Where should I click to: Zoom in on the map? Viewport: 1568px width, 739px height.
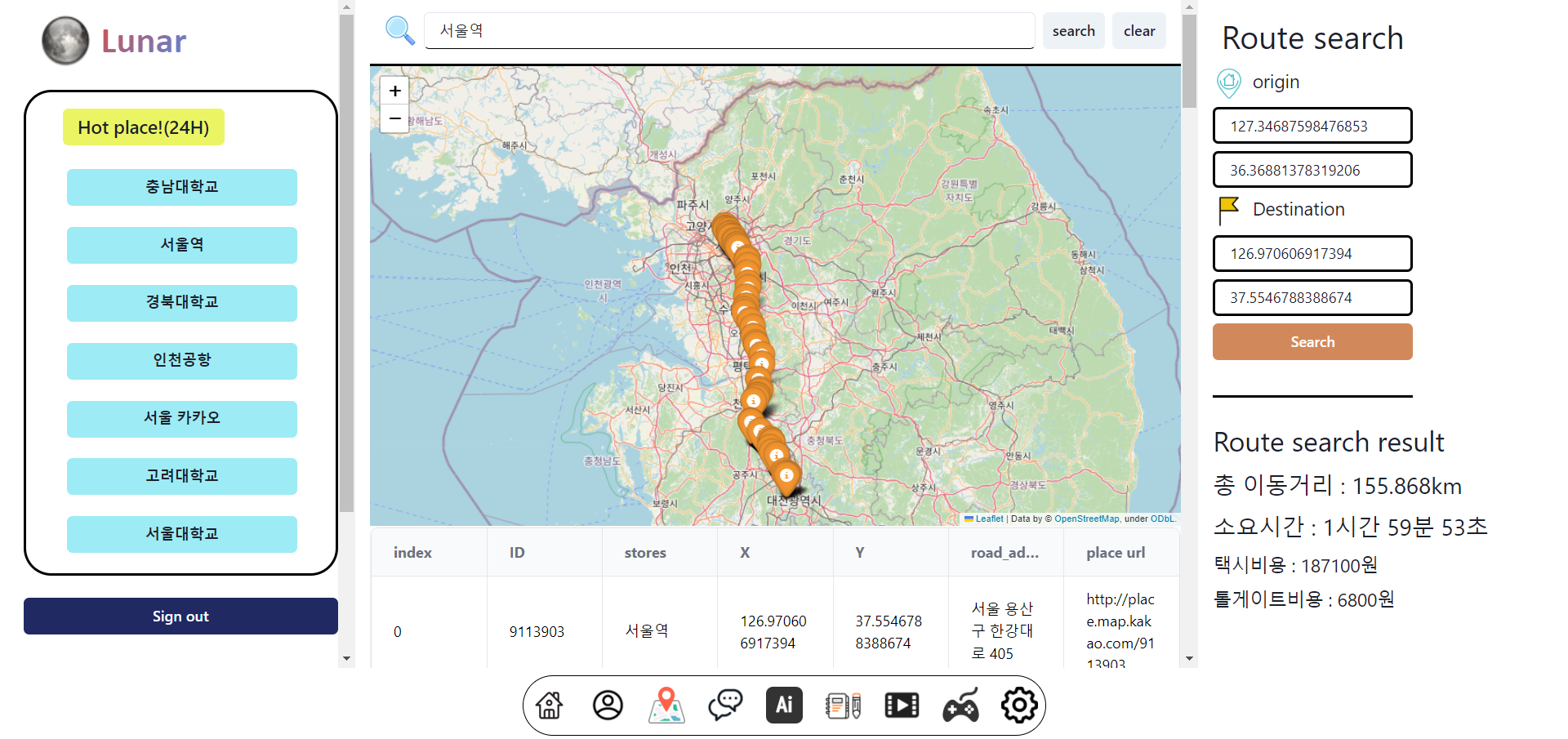[x=394, y=91]
